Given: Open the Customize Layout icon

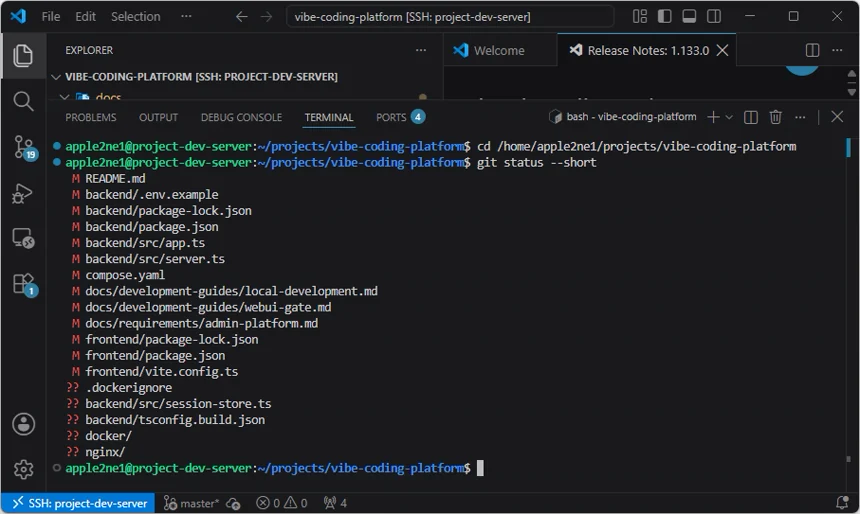Looking at the screenshot, I should click(x=640, y=16).
